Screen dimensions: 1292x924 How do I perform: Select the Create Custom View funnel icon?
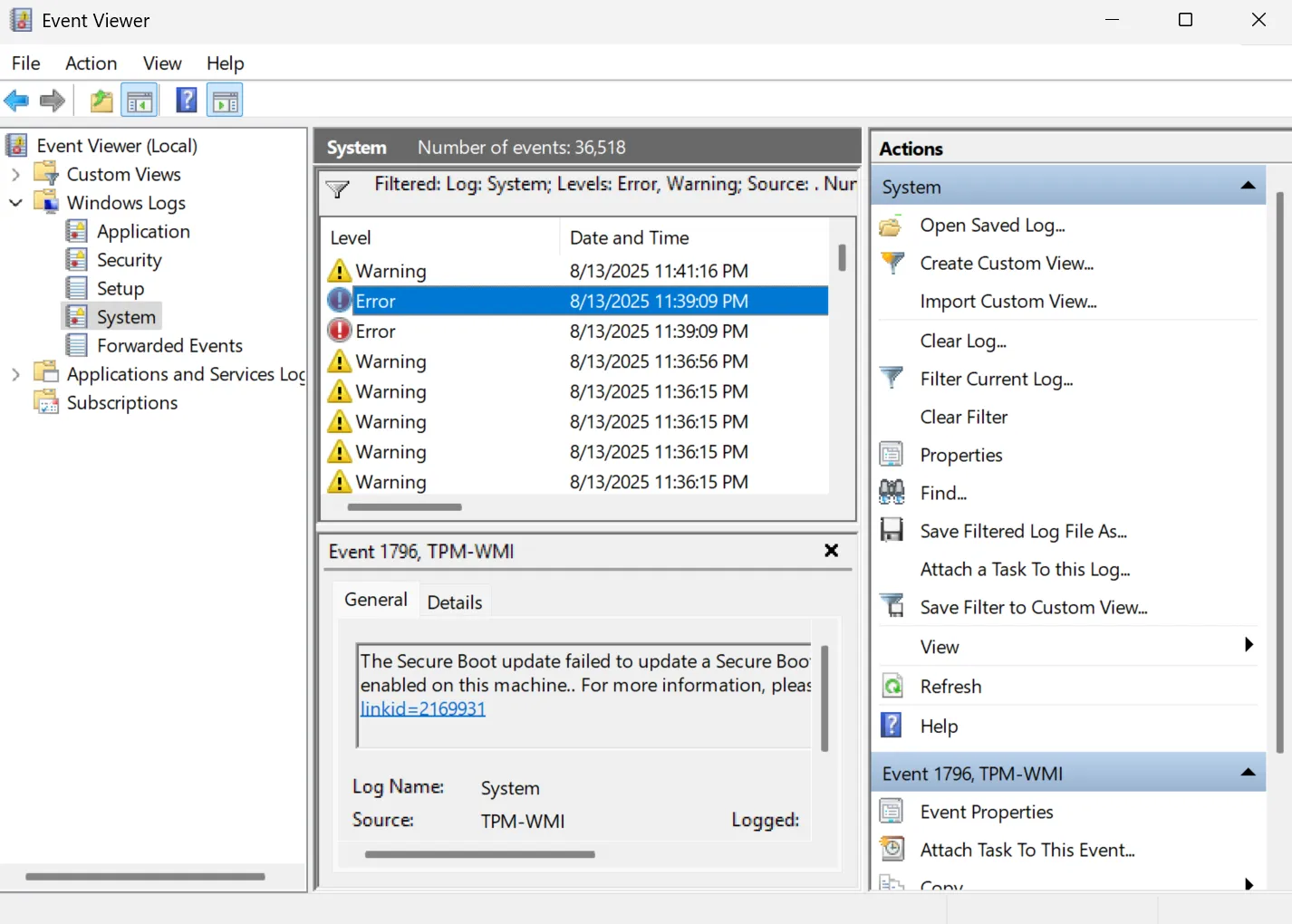(x=892, y=263)
